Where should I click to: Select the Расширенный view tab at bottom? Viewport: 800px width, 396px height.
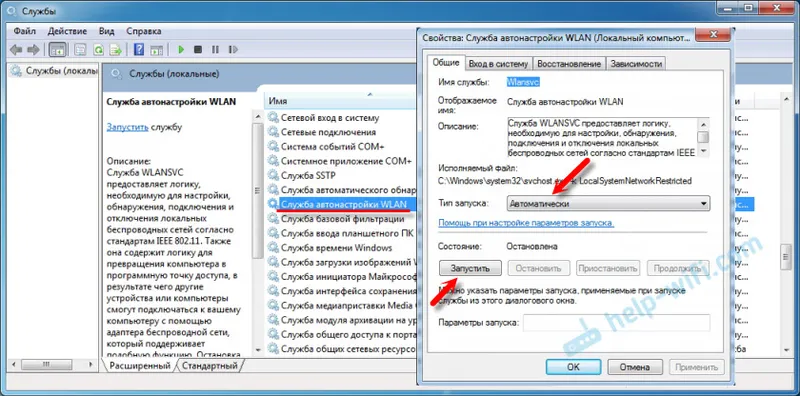pyautogui.click(x=140, y=365)
